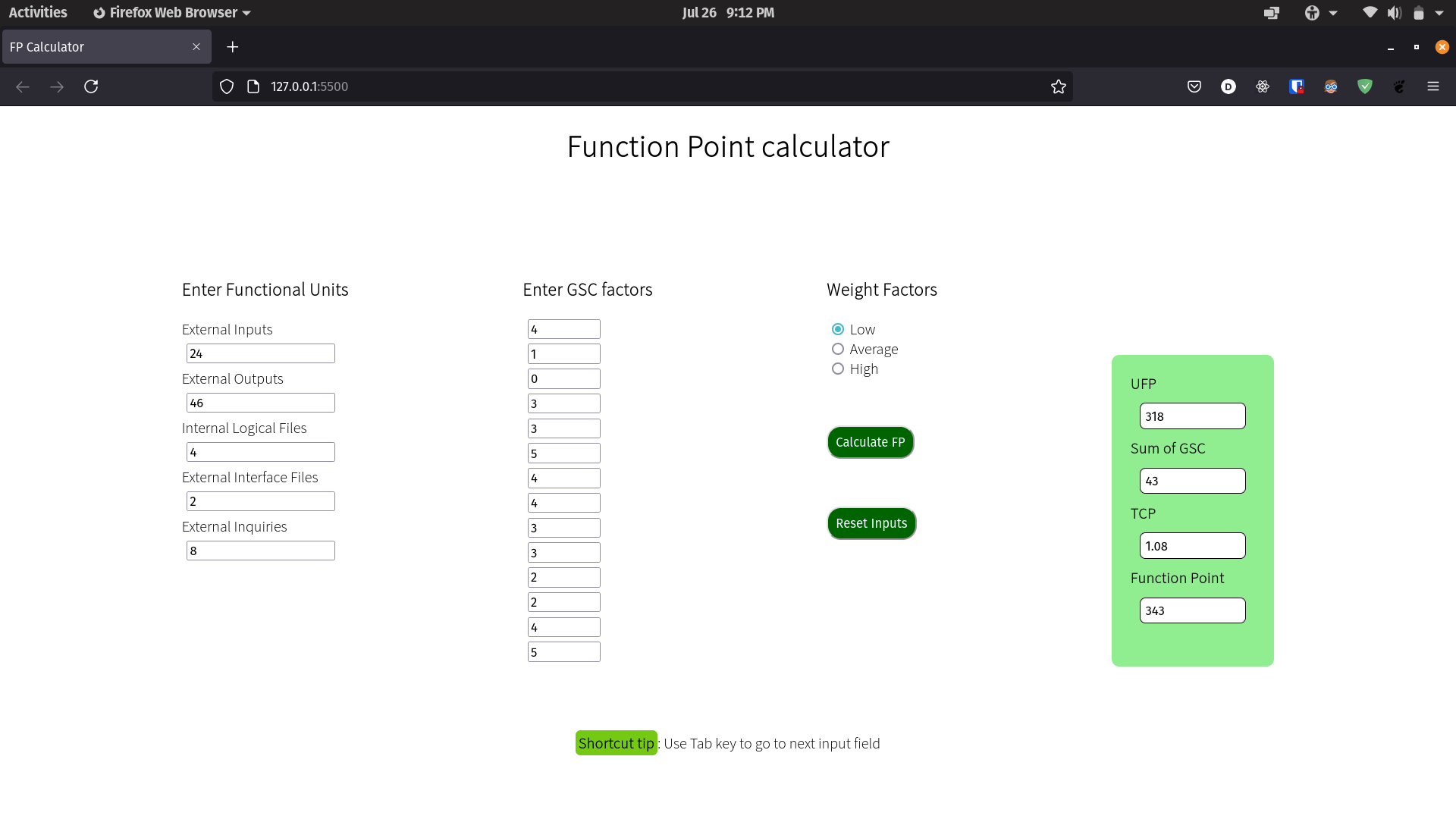Click the tracking protection shield in address bar
Image resolution: width=1456 pixels, height=819 pixels.
pyautogui.click(x=226, y=86)
